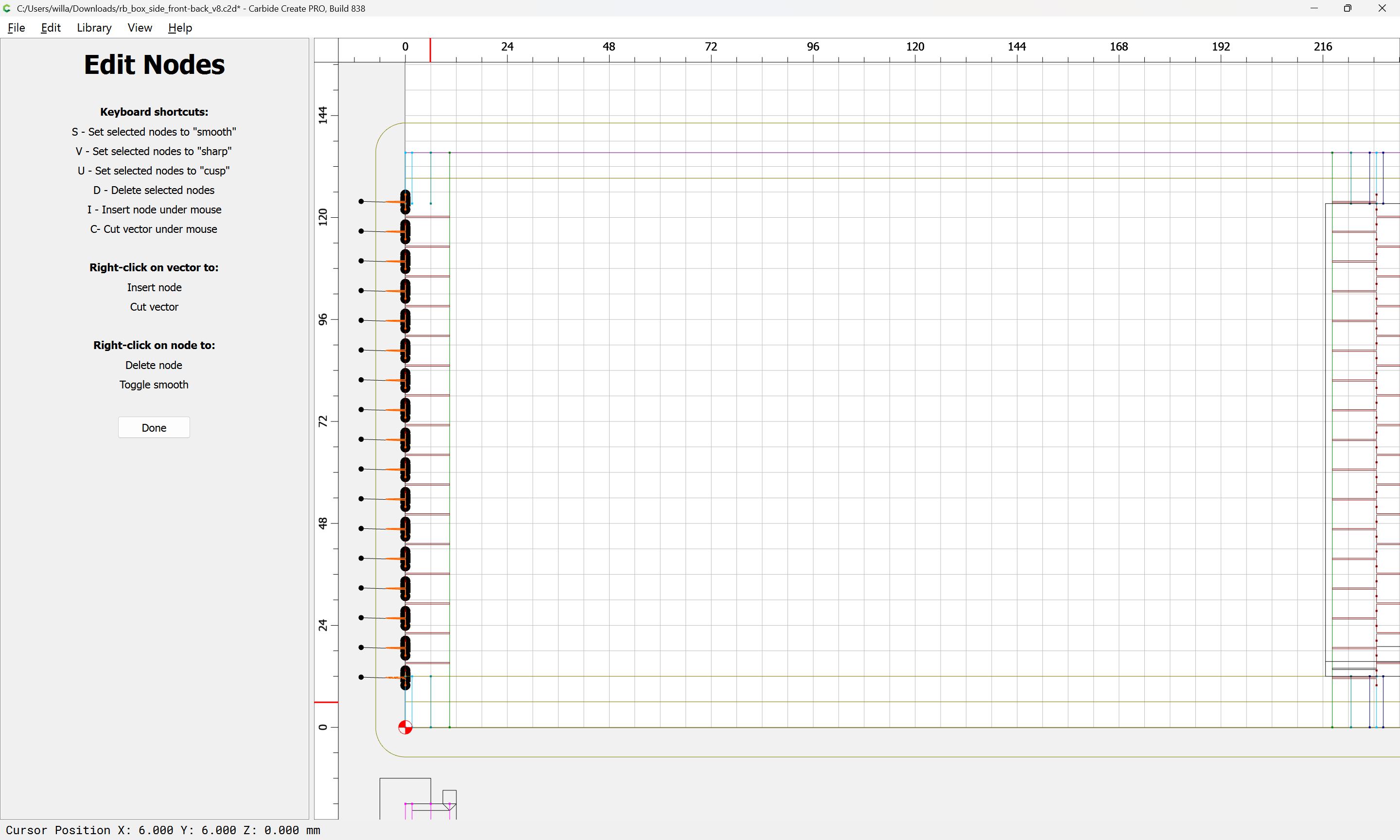1400x840 pixels.
Task: Click the 120 label on horizontal ruler
Action: (915, 47)
